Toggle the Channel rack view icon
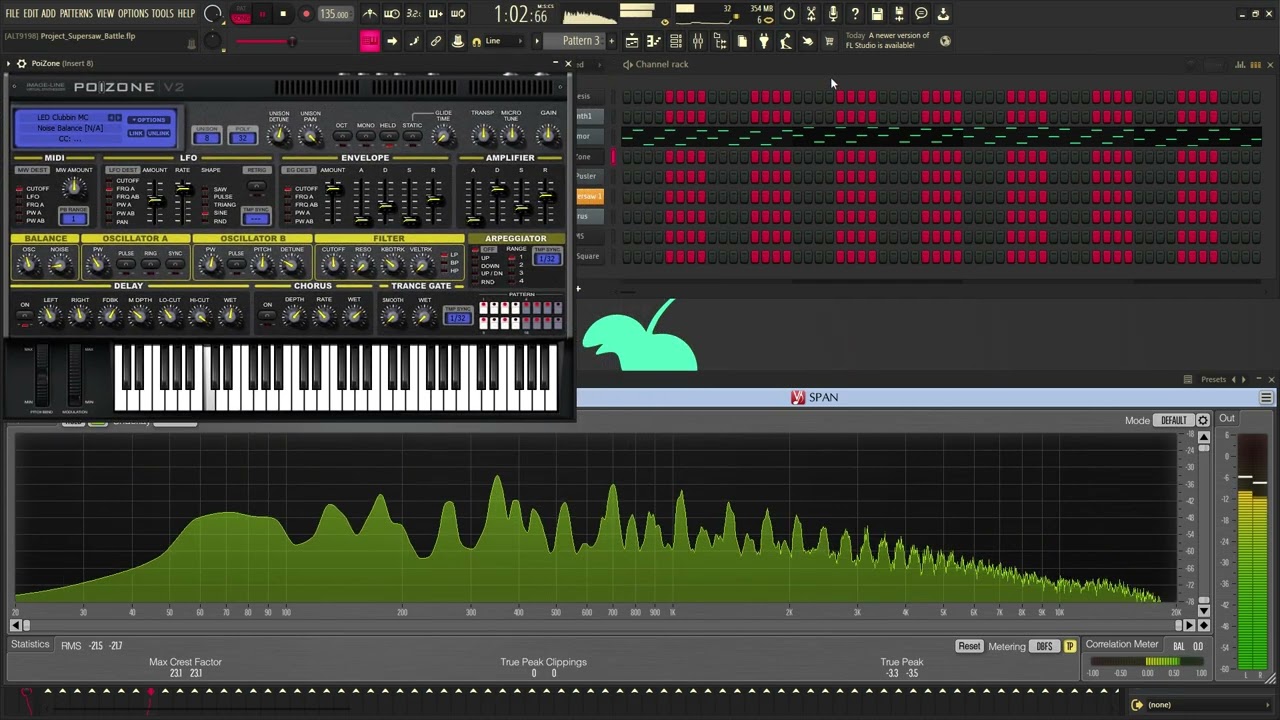The width and height of the screenshot is (1280, 720). tap(676, 41)
